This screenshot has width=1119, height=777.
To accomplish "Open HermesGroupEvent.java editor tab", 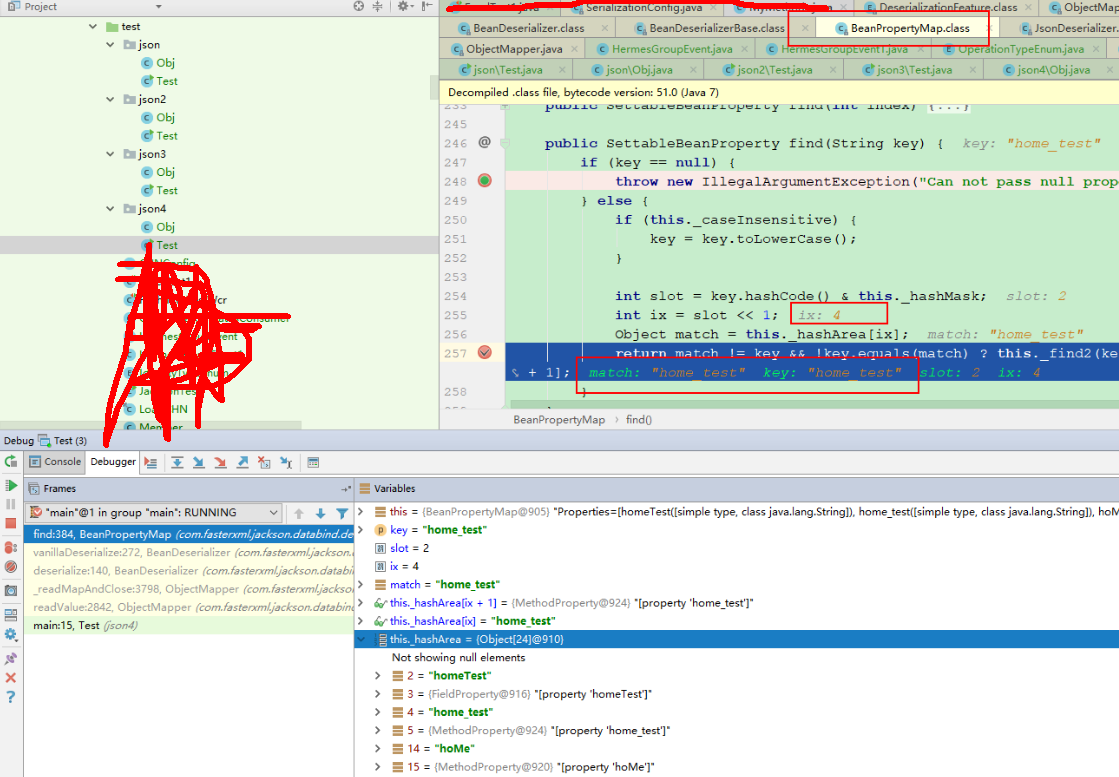I will (672, 49).
